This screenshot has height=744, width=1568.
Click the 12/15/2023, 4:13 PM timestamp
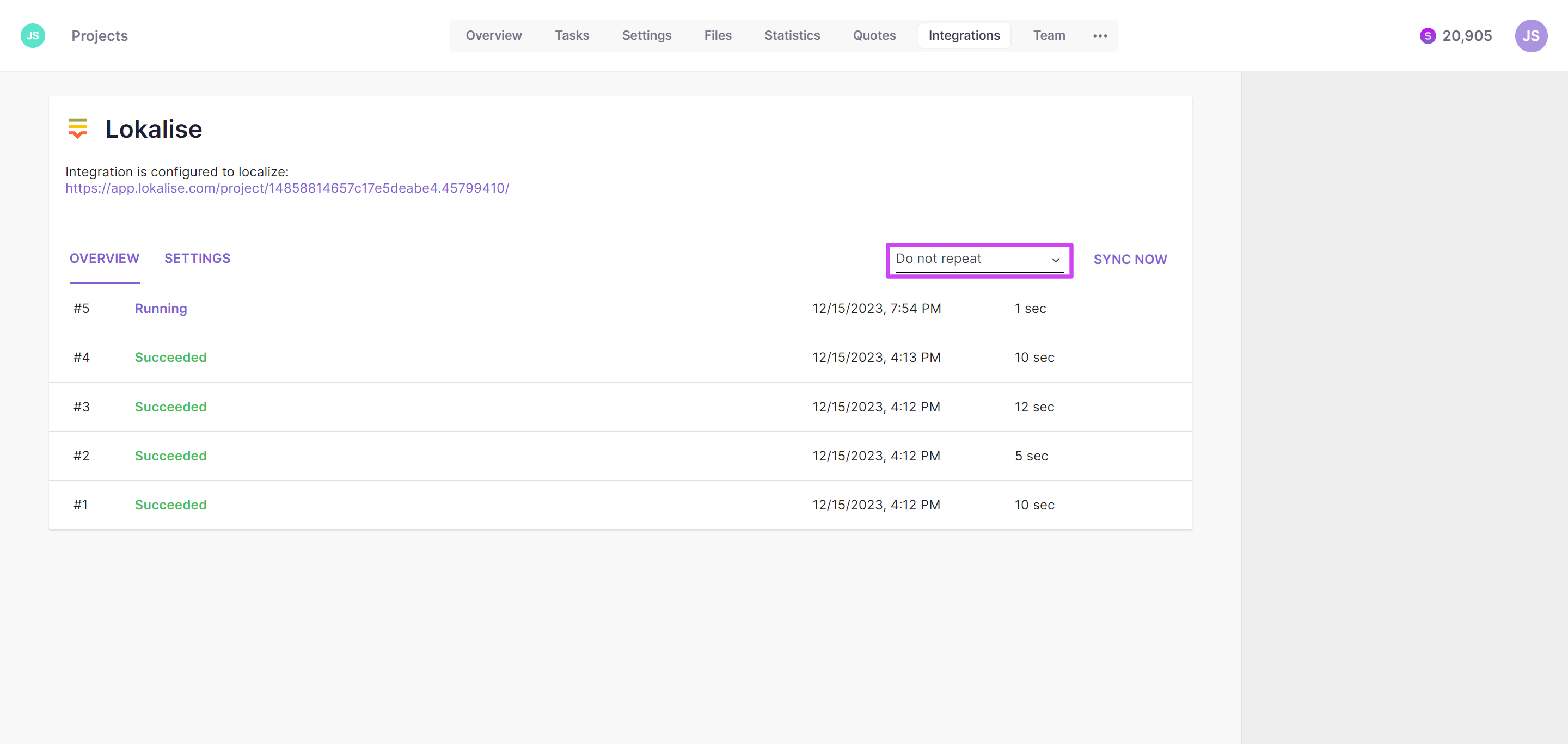click(x=877, y=358)
